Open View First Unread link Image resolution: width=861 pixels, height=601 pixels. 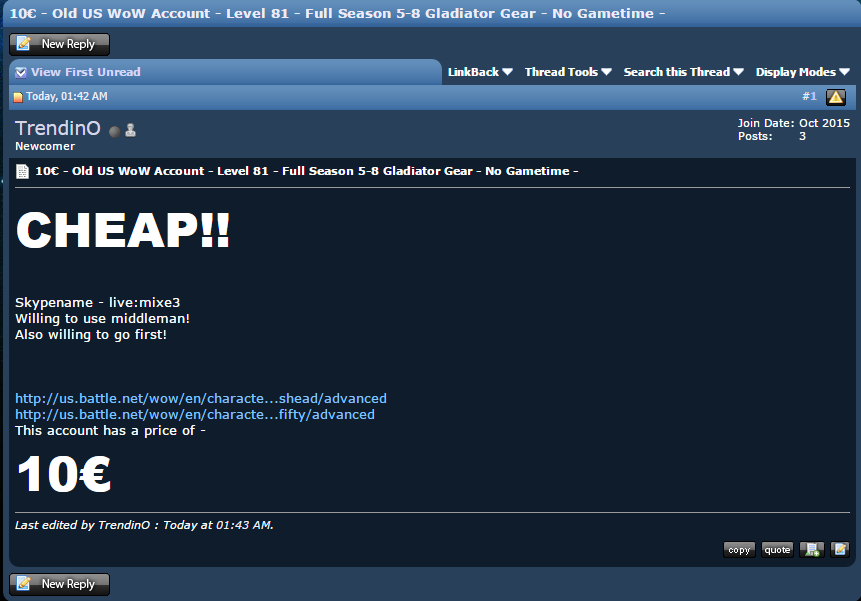[x=86, y=72]
